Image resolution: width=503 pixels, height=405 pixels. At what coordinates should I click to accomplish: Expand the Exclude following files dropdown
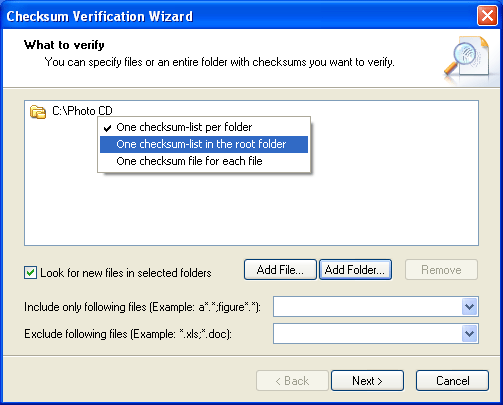(x=470, y=333)
